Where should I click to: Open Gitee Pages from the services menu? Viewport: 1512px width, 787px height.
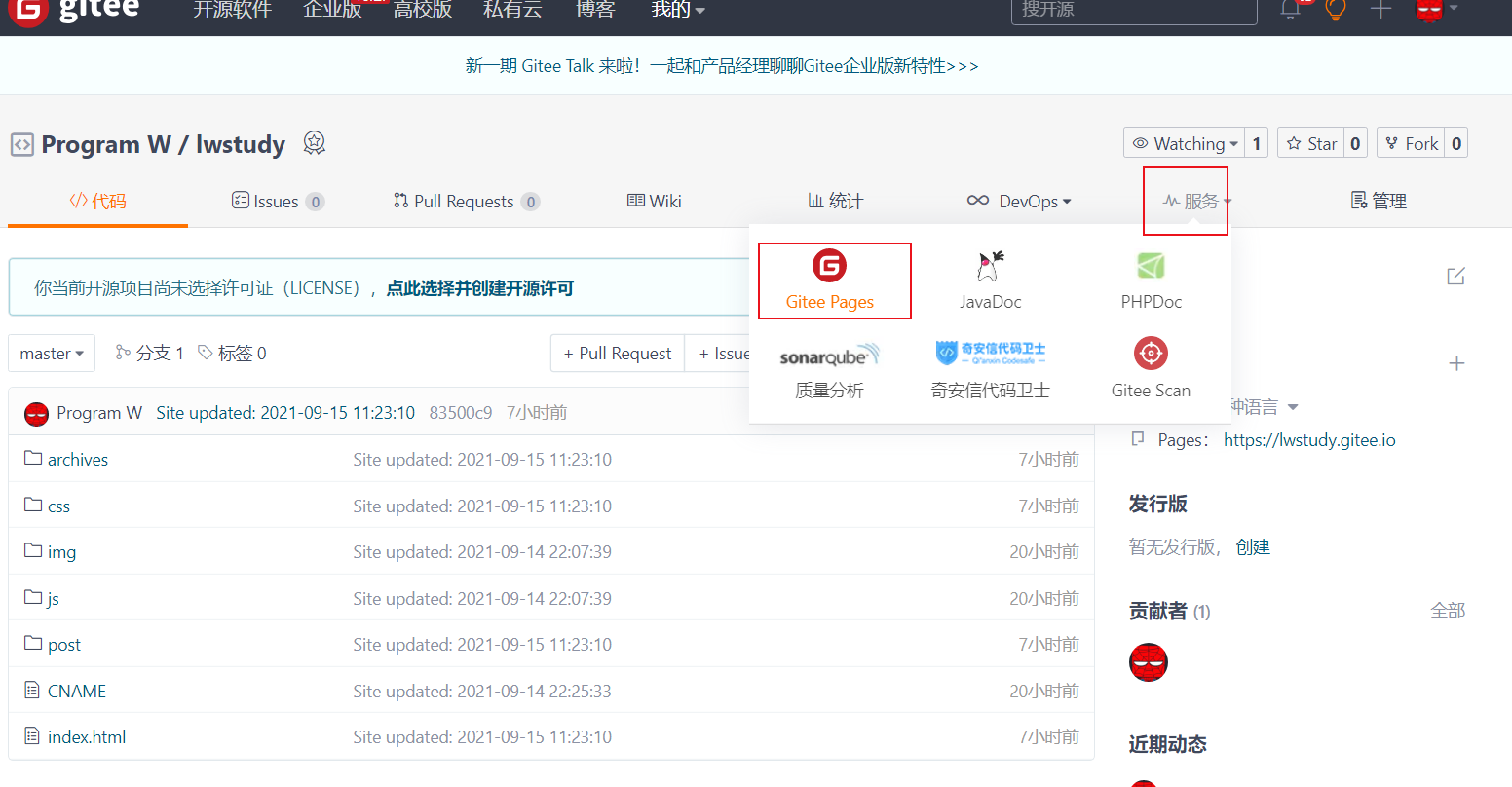[x=834, y=281]
